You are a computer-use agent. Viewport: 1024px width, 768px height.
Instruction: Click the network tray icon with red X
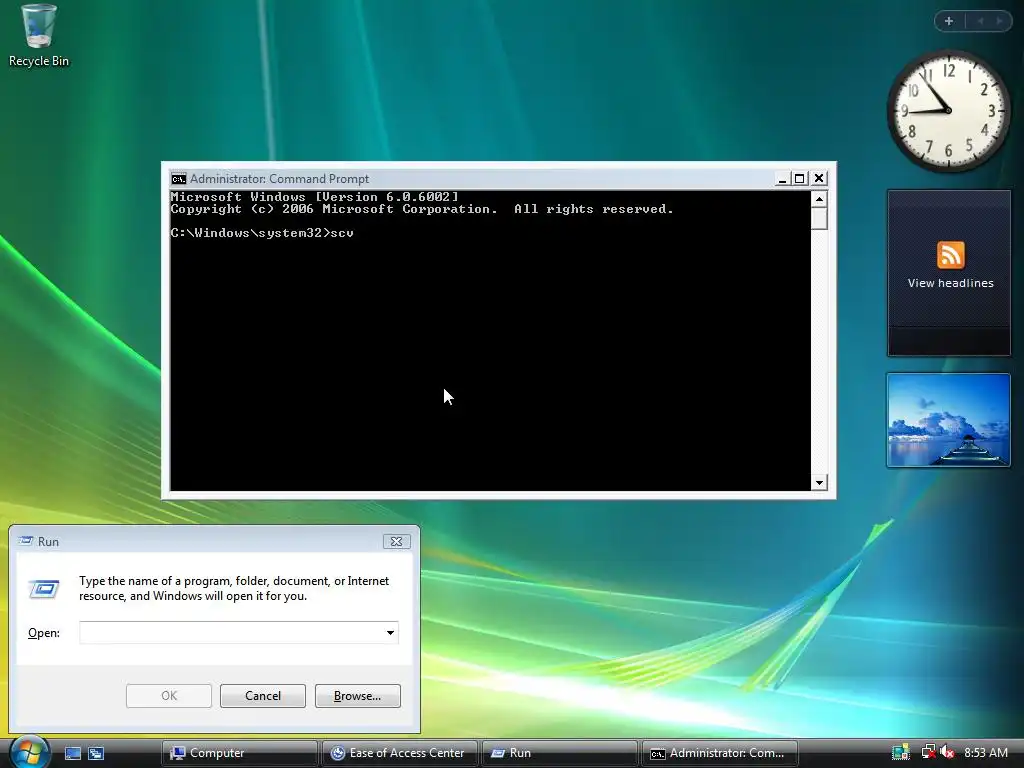[x=927, y=752]
